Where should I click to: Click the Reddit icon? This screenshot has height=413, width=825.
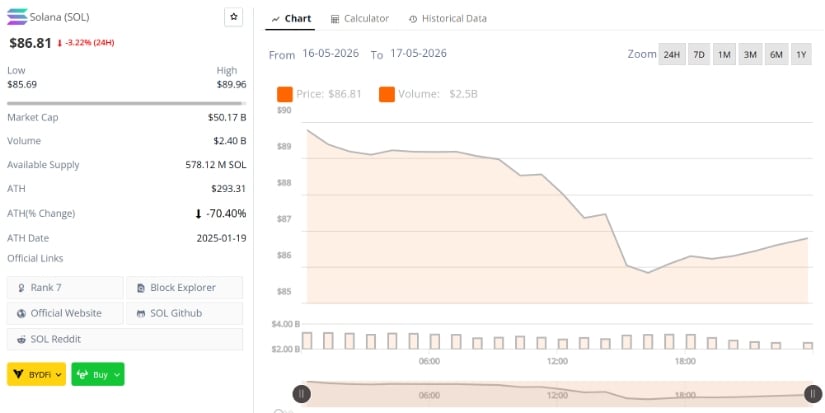point(22,340)
